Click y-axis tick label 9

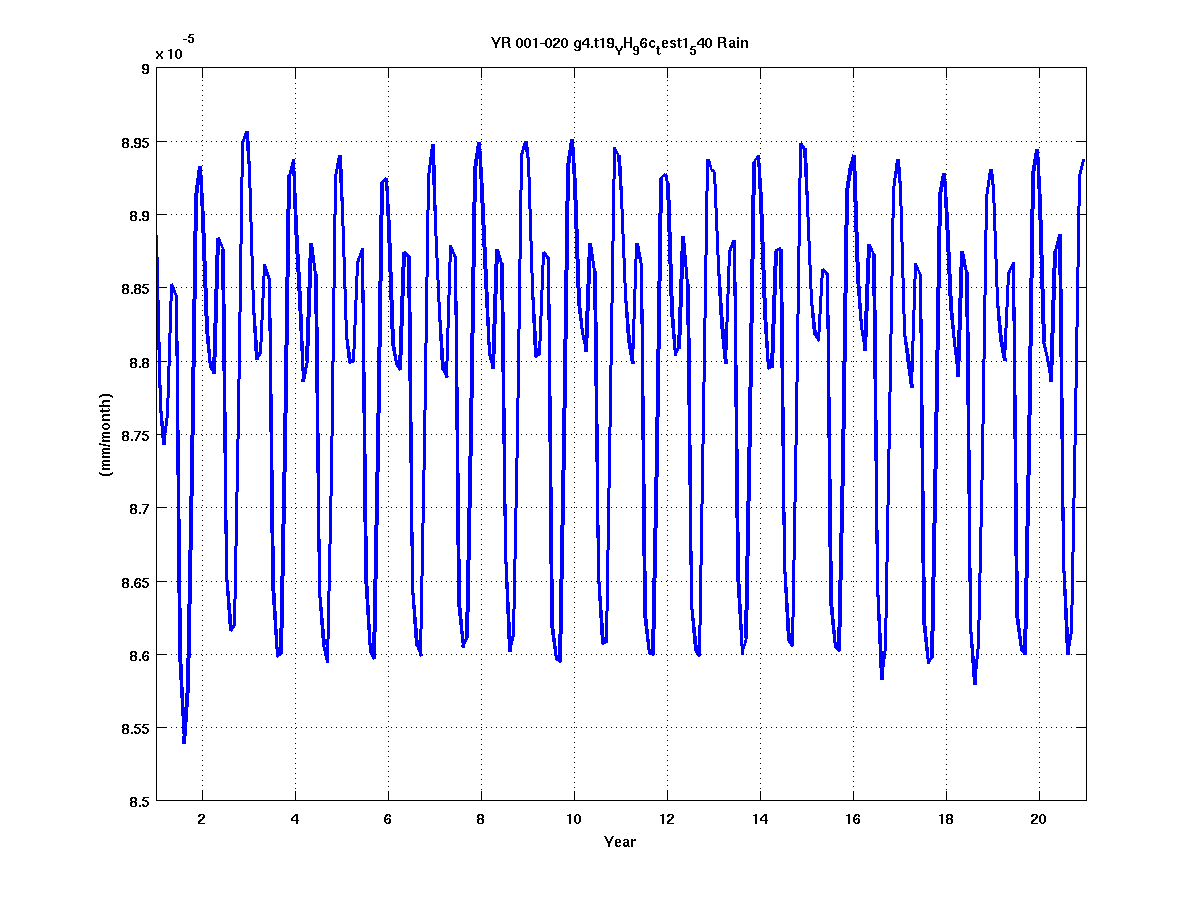pyautogui.click(x=145, y=69)
